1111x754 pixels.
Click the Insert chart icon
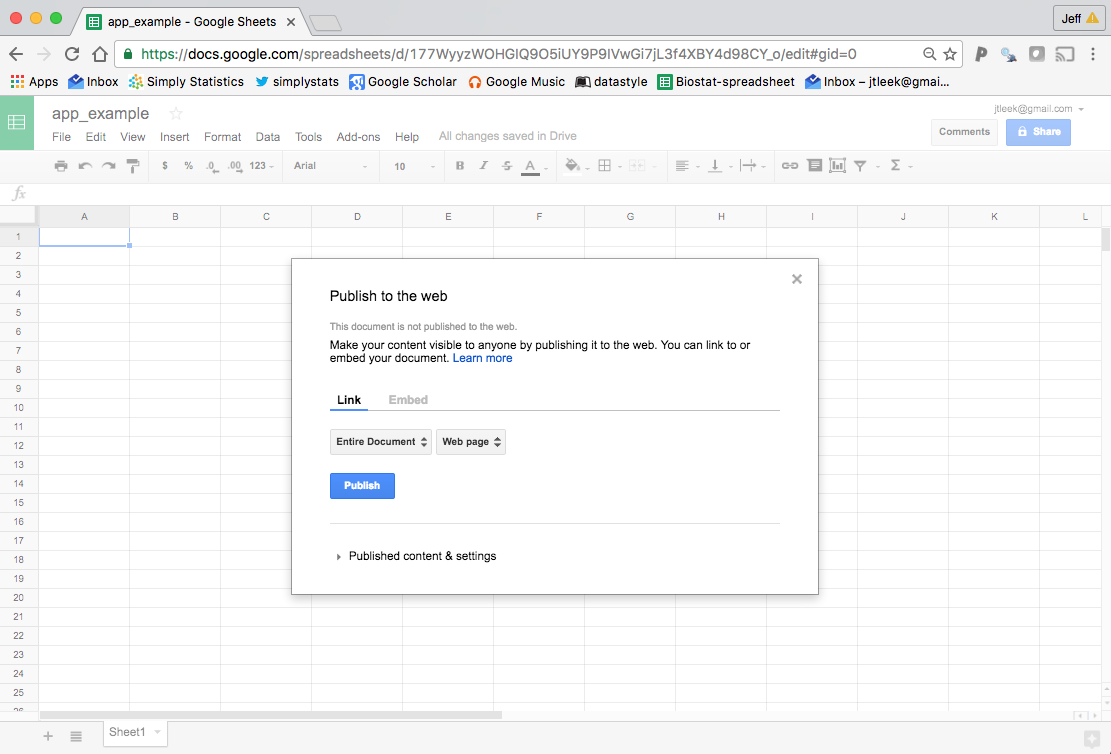click(837, 166)
